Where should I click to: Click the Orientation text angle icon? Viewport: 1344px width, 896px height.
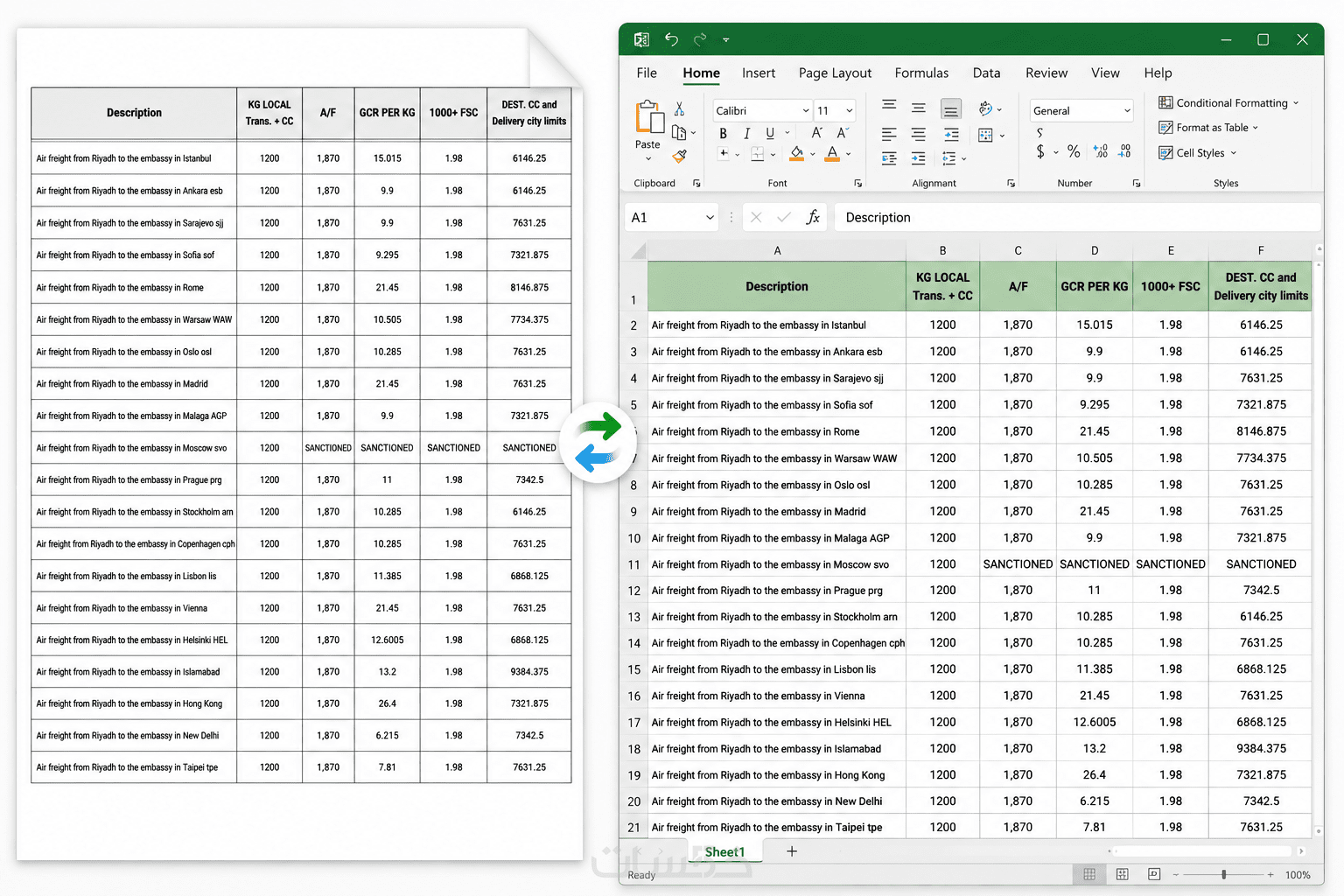(986, 108)
